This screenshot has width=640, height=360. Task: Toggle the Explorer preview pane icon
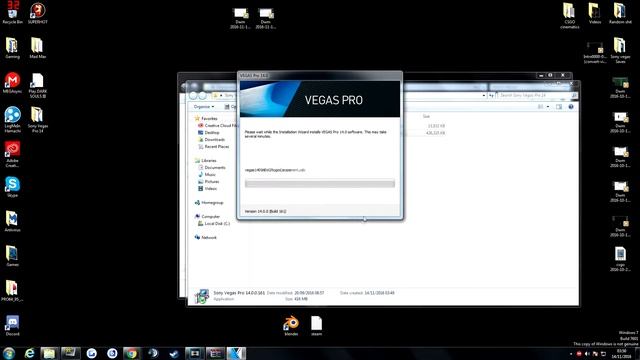(x=559, y=107)
